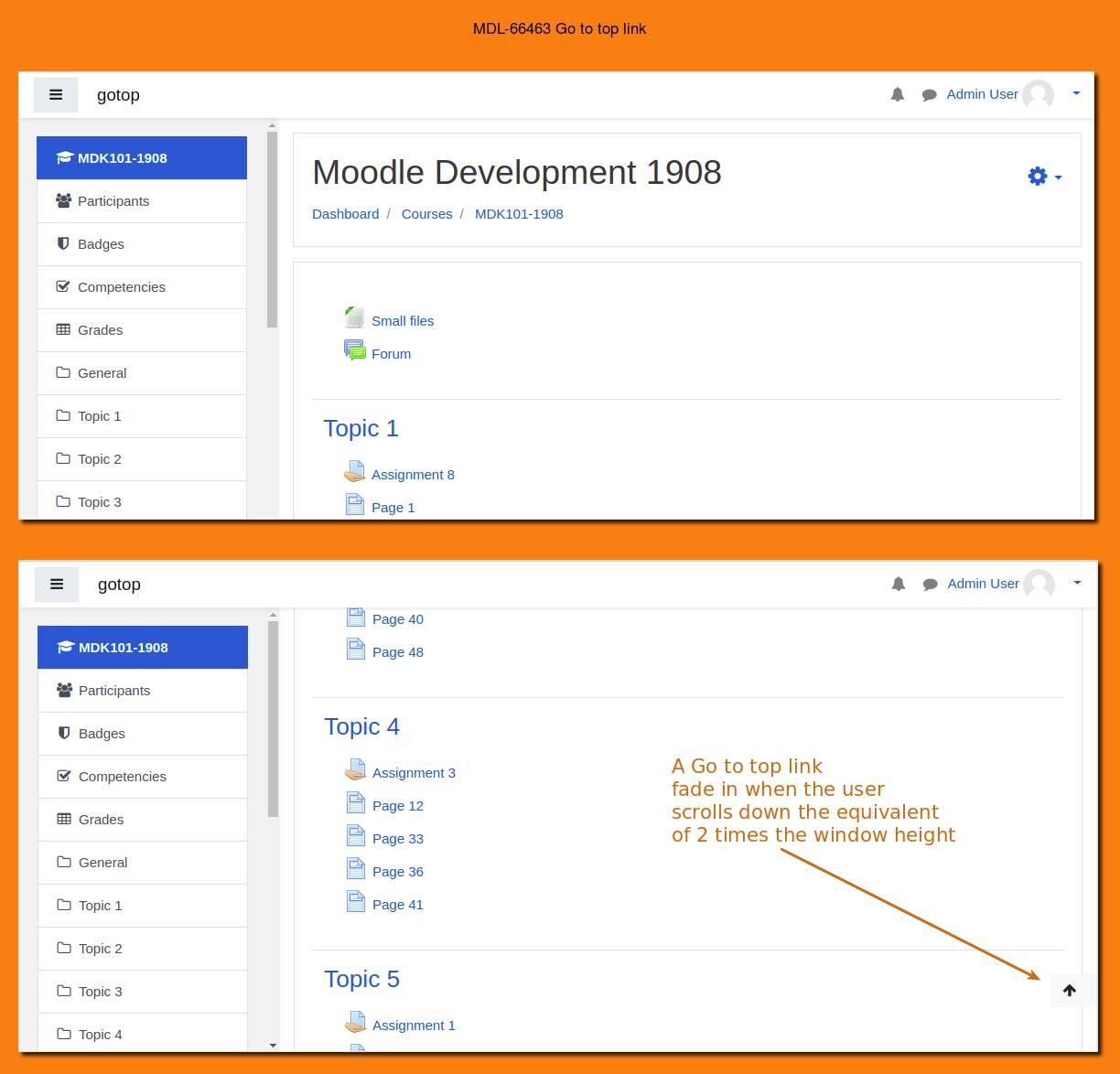Image resolution: width=1120 pixels, height=1074 pixels.
Task: Click the Assignment 8 icon
Action: [x=355, y=471]
